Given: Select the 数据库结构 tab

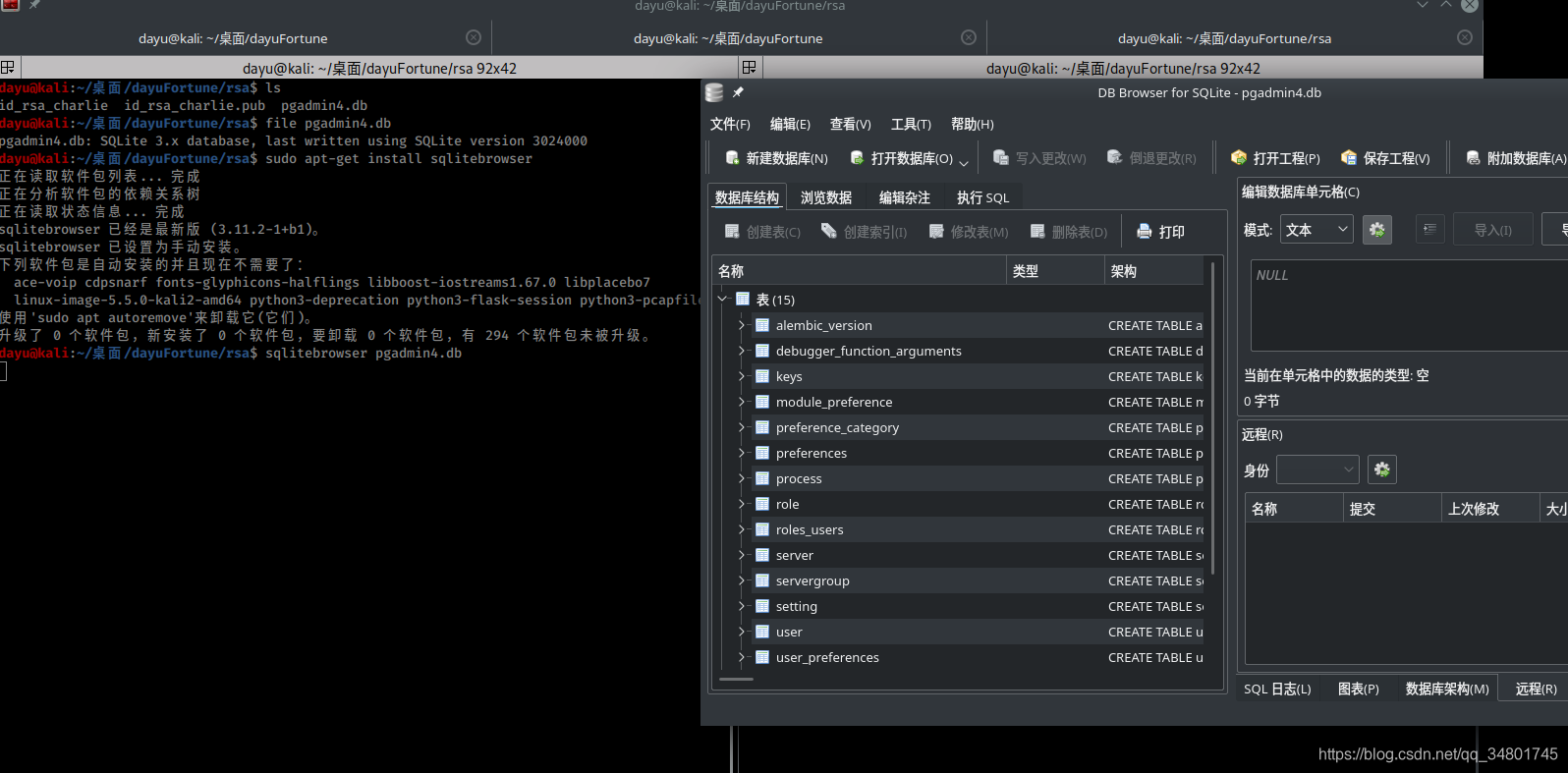Looking at the screenshot, I should pyautogui.click(x=747, y=197).
